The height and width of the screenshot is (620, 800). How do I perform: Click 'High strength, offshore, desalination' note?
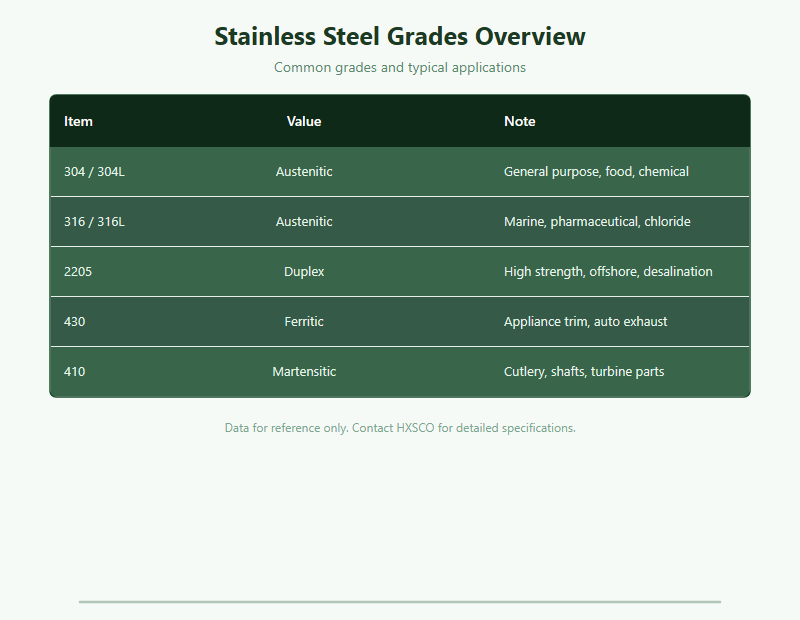point(608,271)
